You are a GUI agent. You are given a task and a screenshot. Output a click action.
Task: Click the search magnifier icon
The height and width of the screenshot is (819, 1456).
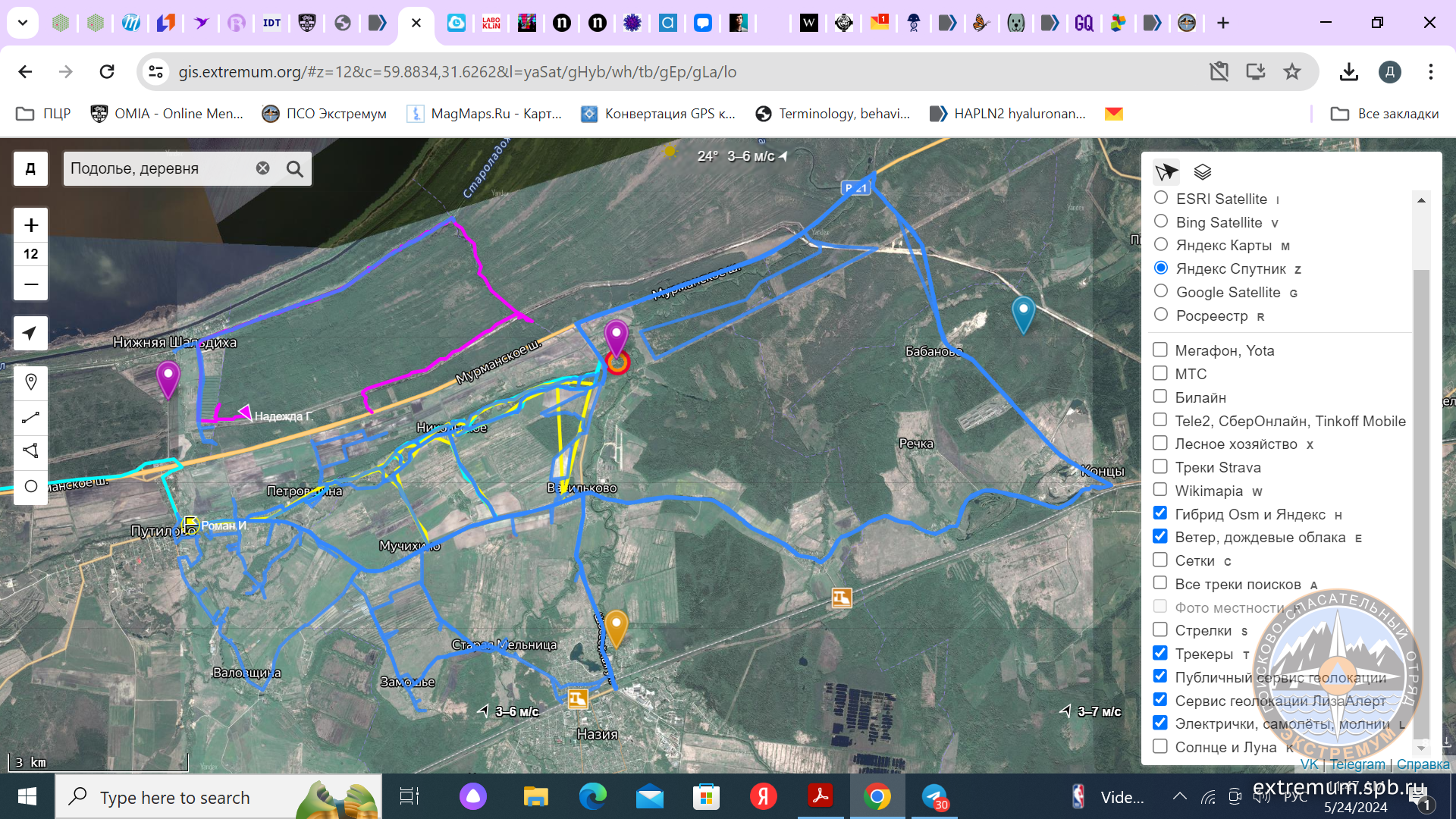point(295,168)
